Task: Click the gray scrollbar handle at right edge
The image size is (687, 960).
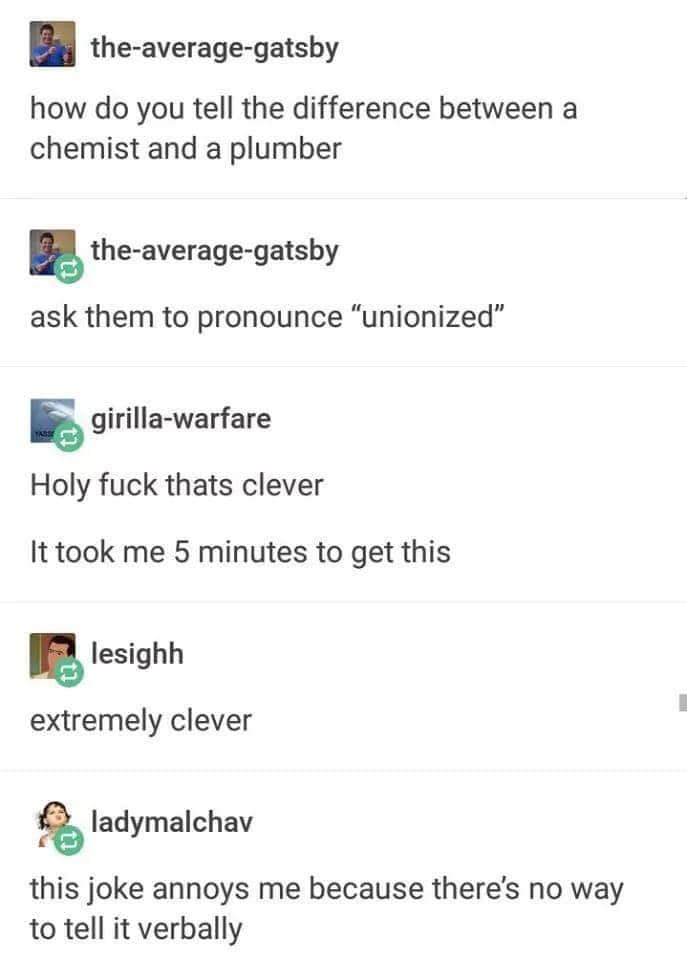Action: point(683,702)
